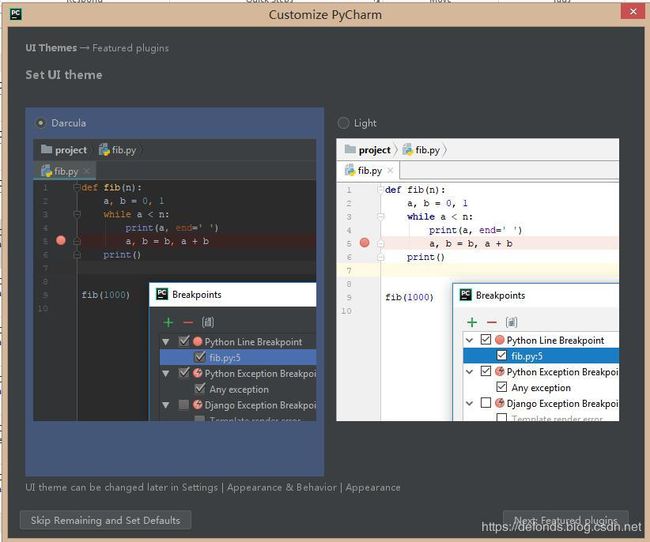Click Django Exception Breakpoint icon, Light preview
This screenshot has height=542, width=650.
[x=500, y=403]
